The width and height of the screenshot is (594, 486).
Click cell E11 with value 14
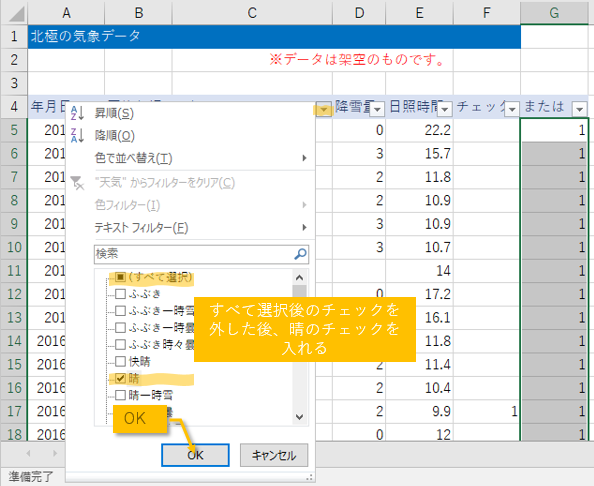(x=419, y=271)
